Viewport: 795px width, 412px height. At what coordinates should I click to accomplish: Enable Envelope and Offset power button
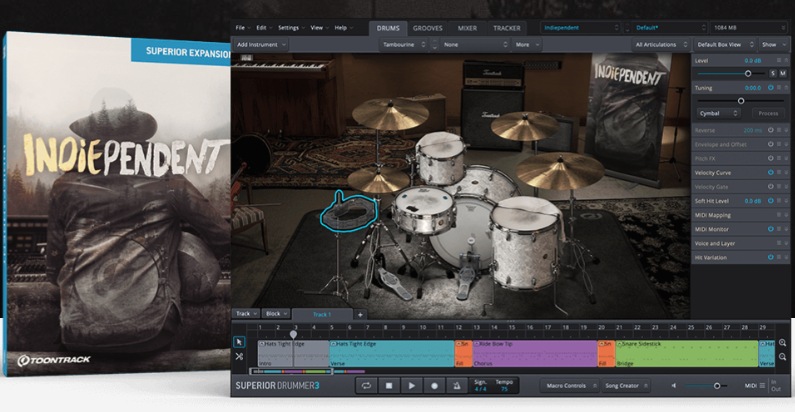pyautogui.click(x=771, y=144)
